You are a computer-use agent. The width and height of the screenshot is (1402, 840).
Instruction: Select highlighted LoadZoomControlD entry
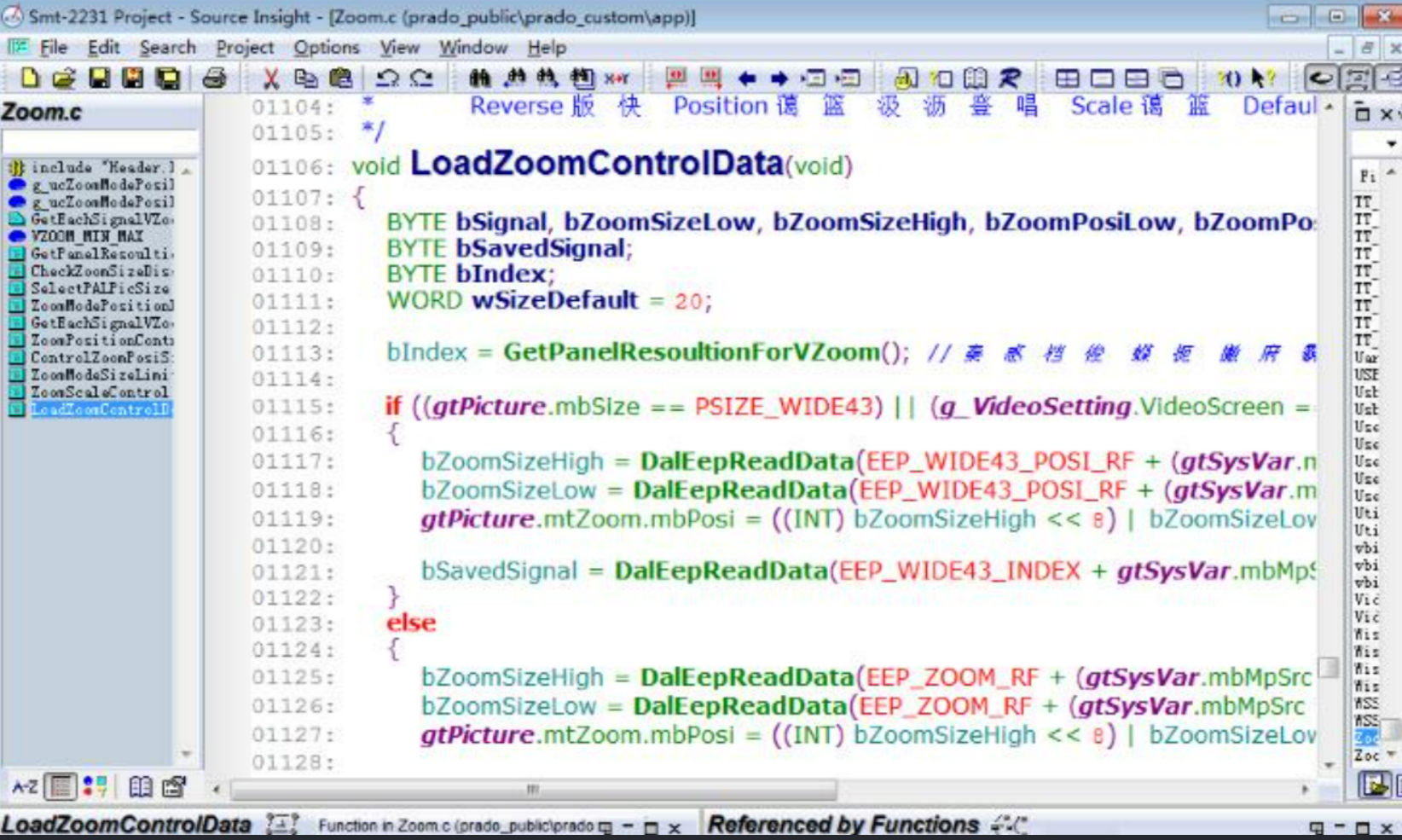coord(91,409)
